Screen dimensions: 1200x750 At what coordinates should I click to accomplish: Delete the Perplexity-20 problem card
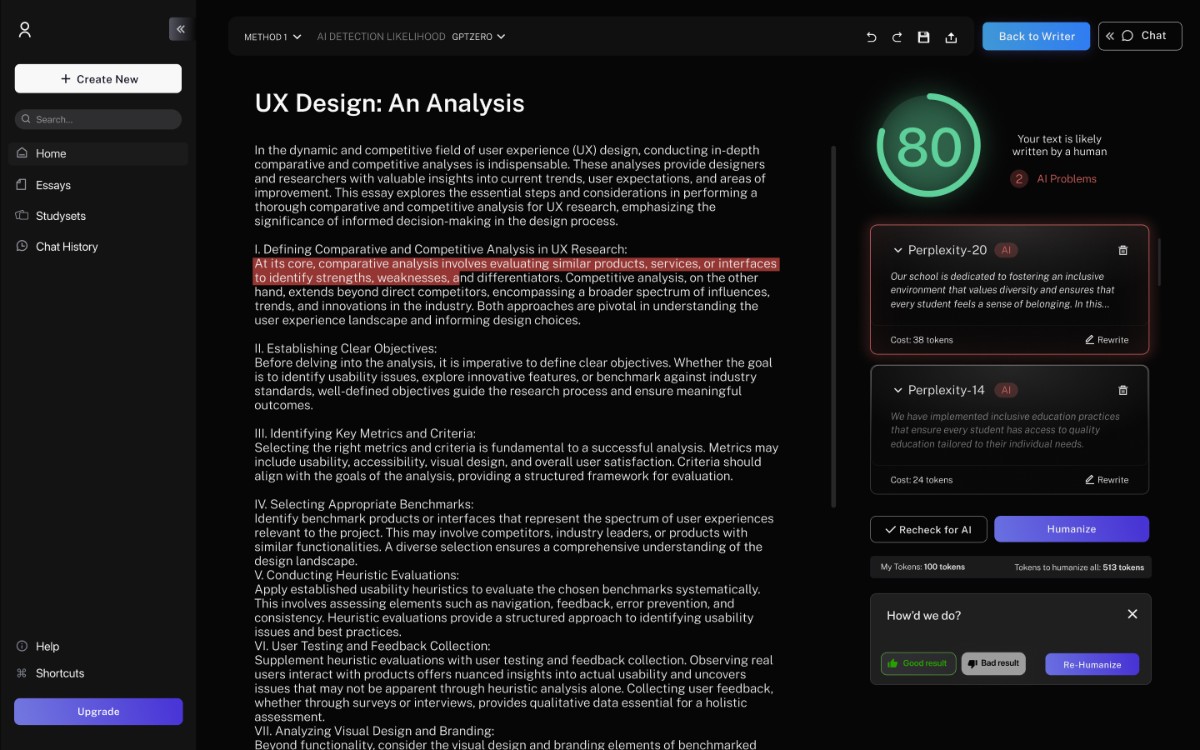coord(1123,250)
